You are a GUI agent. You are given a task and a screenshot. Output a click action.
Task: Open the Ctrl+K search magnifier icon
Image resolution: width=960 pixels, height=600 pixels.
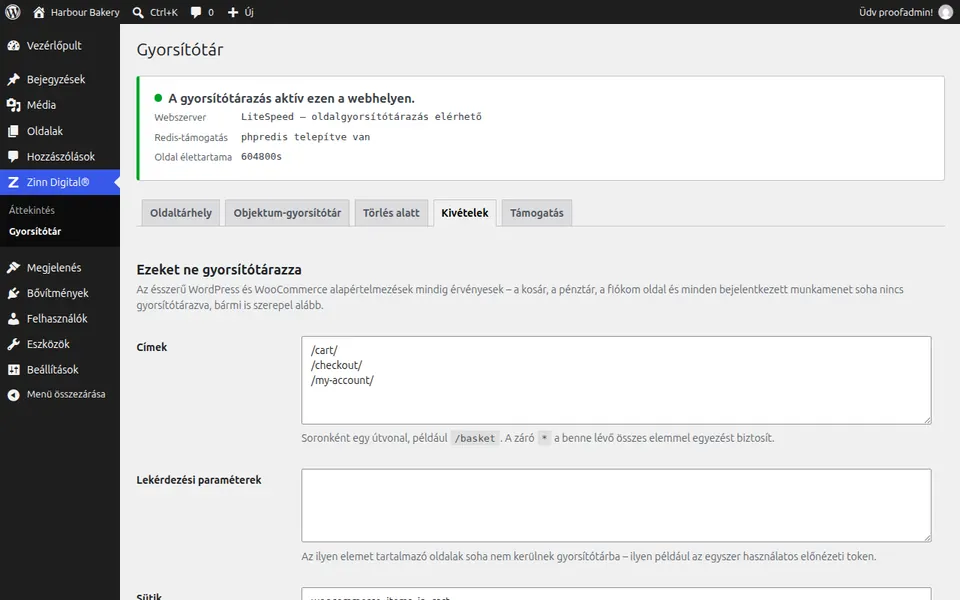138,12
